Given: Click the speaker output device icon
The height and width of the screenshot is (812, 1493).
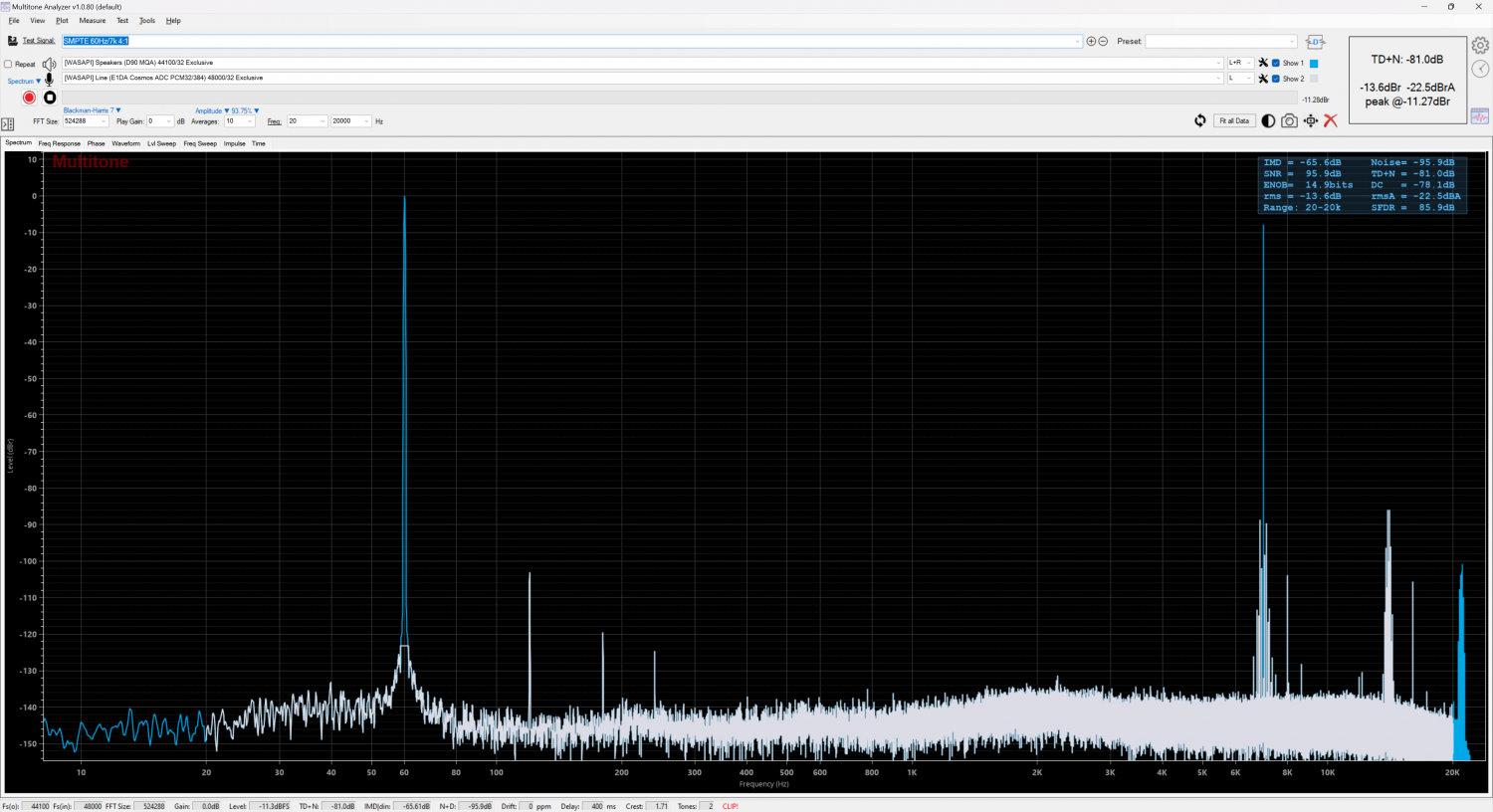Looking at the screenshot, I should [50, 64].
